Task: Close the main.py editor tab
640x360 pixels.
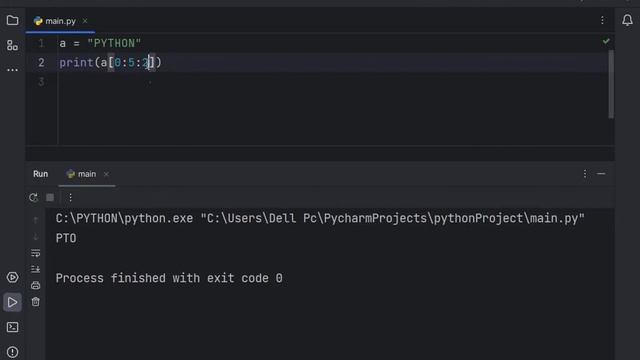Action: pos(85,20)
